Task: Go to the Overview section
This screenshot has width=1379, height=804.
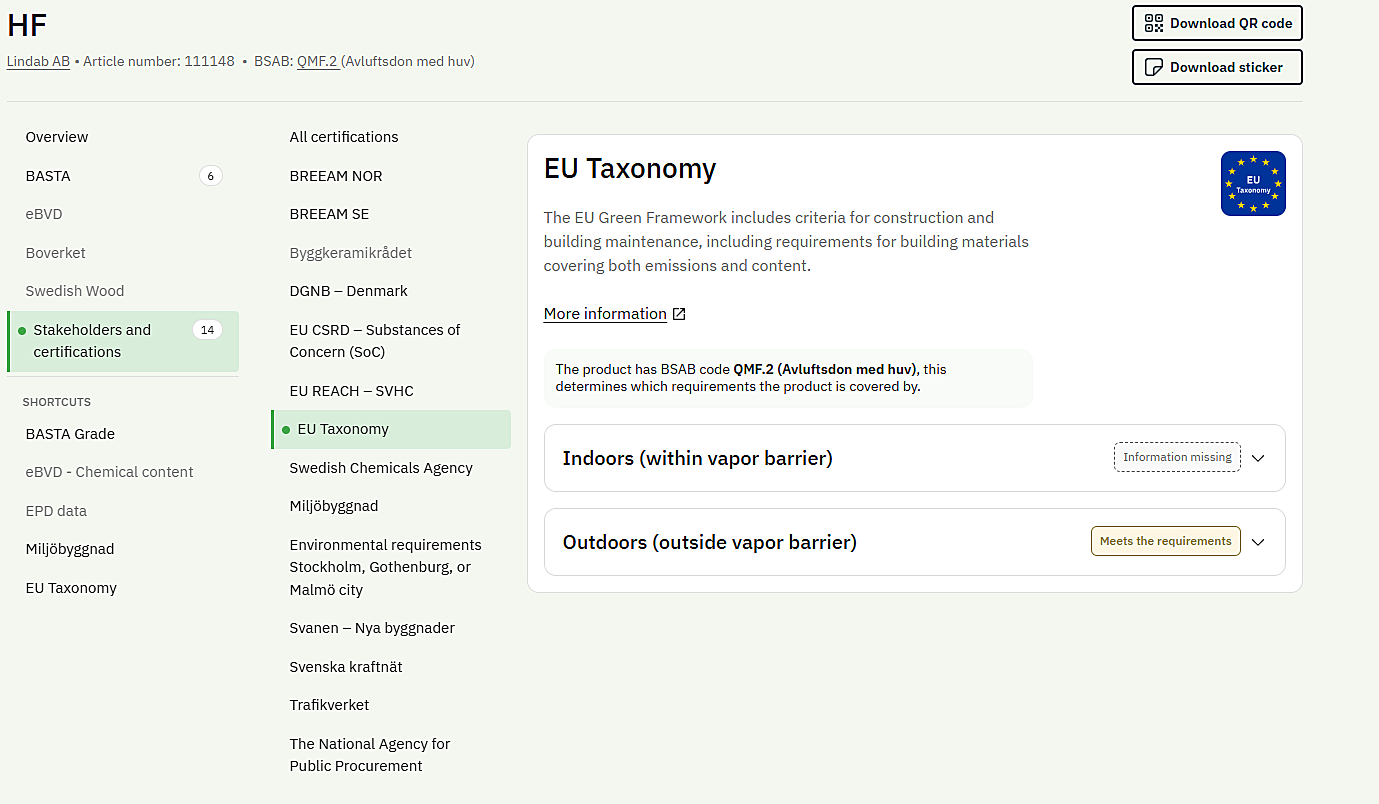Action: [x=57, y=137]
